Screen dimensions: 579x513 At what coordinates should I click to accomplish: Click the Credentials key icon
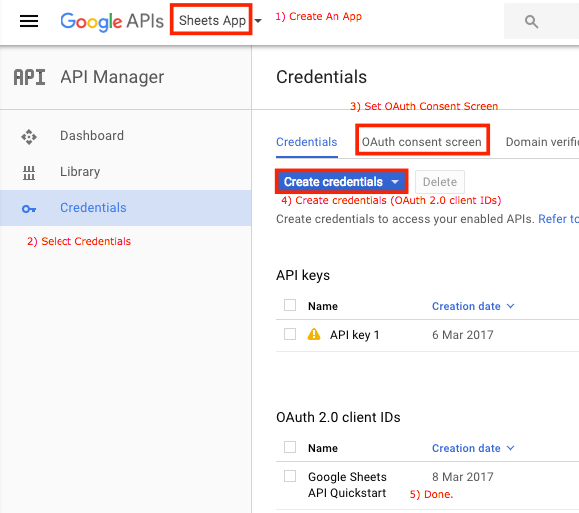pyautogui.click(x=29, y=209)
